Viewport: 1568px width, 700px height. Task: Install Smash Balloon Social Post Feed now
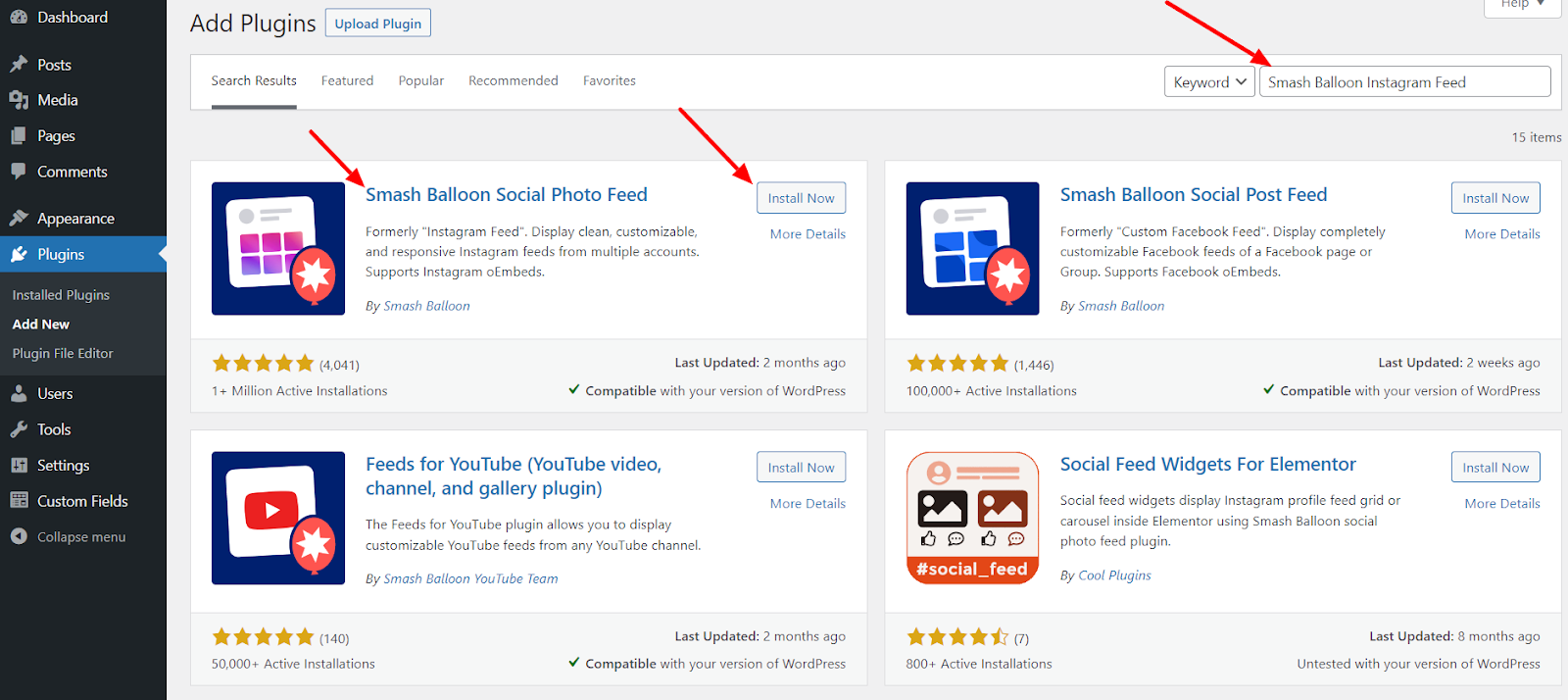(1495, 198)
